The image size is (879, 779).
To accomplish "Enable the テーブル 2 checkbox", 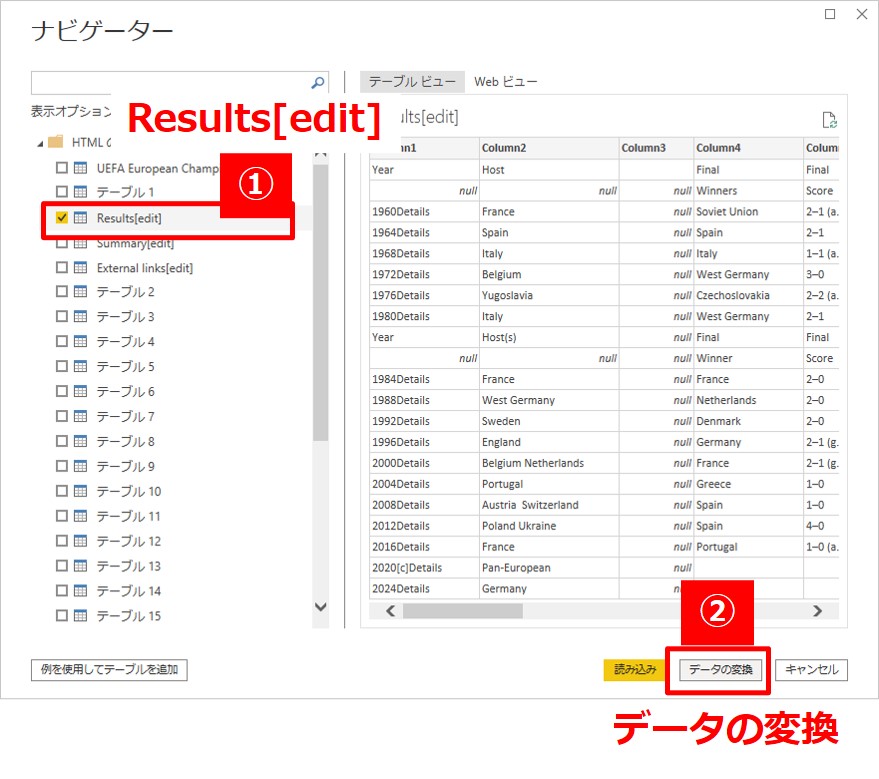I will point(62,292).
